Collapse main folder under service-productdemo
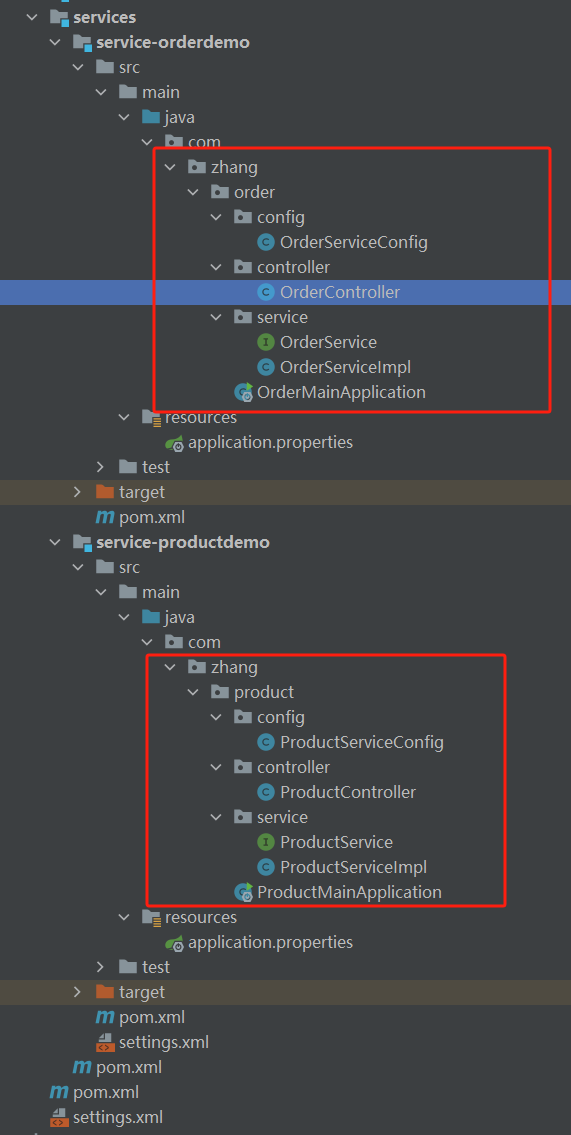Screen dimensions: 571x1135 101,592
